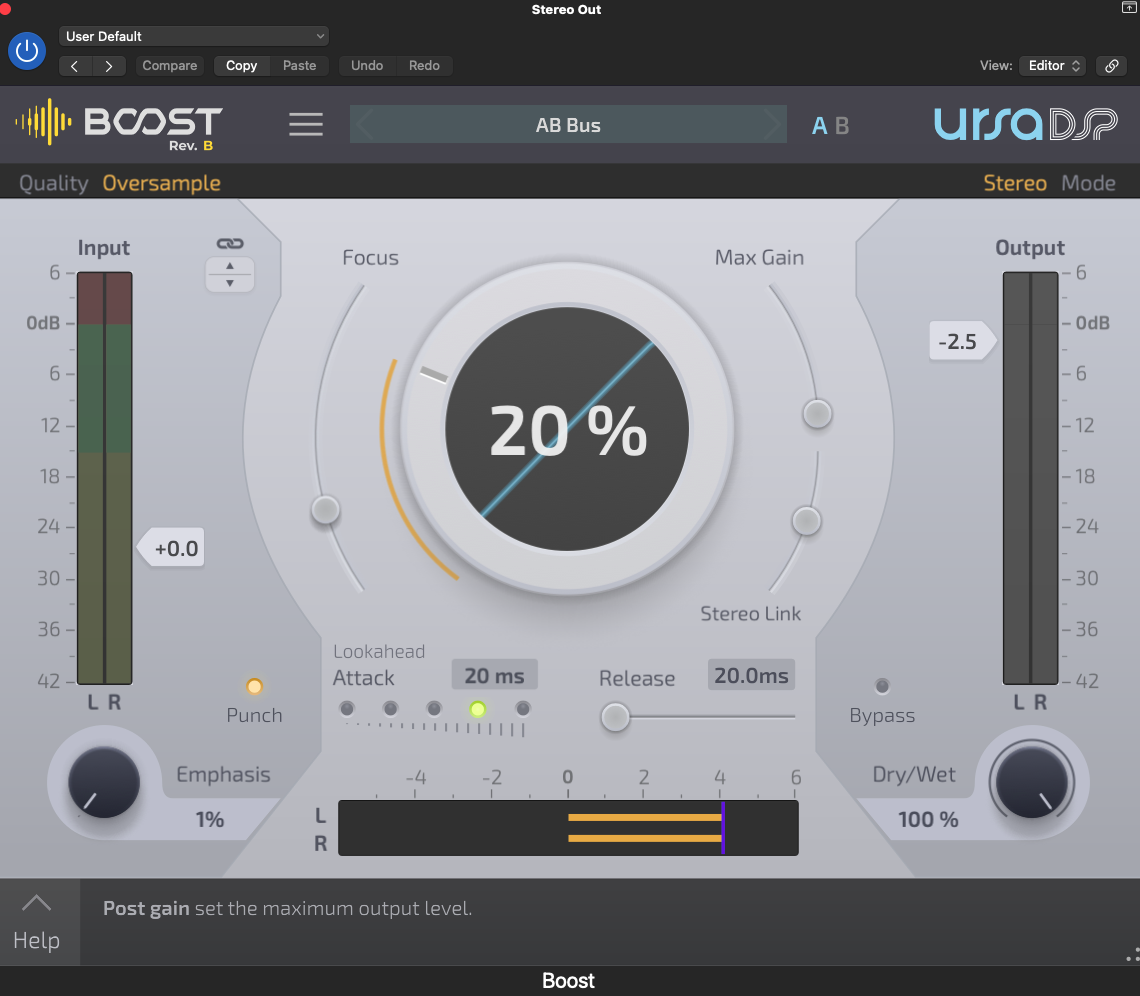Viewport: 1140px width, 996px height.
Task: Select the first lookahead attack dot
Action: [347, 708]
